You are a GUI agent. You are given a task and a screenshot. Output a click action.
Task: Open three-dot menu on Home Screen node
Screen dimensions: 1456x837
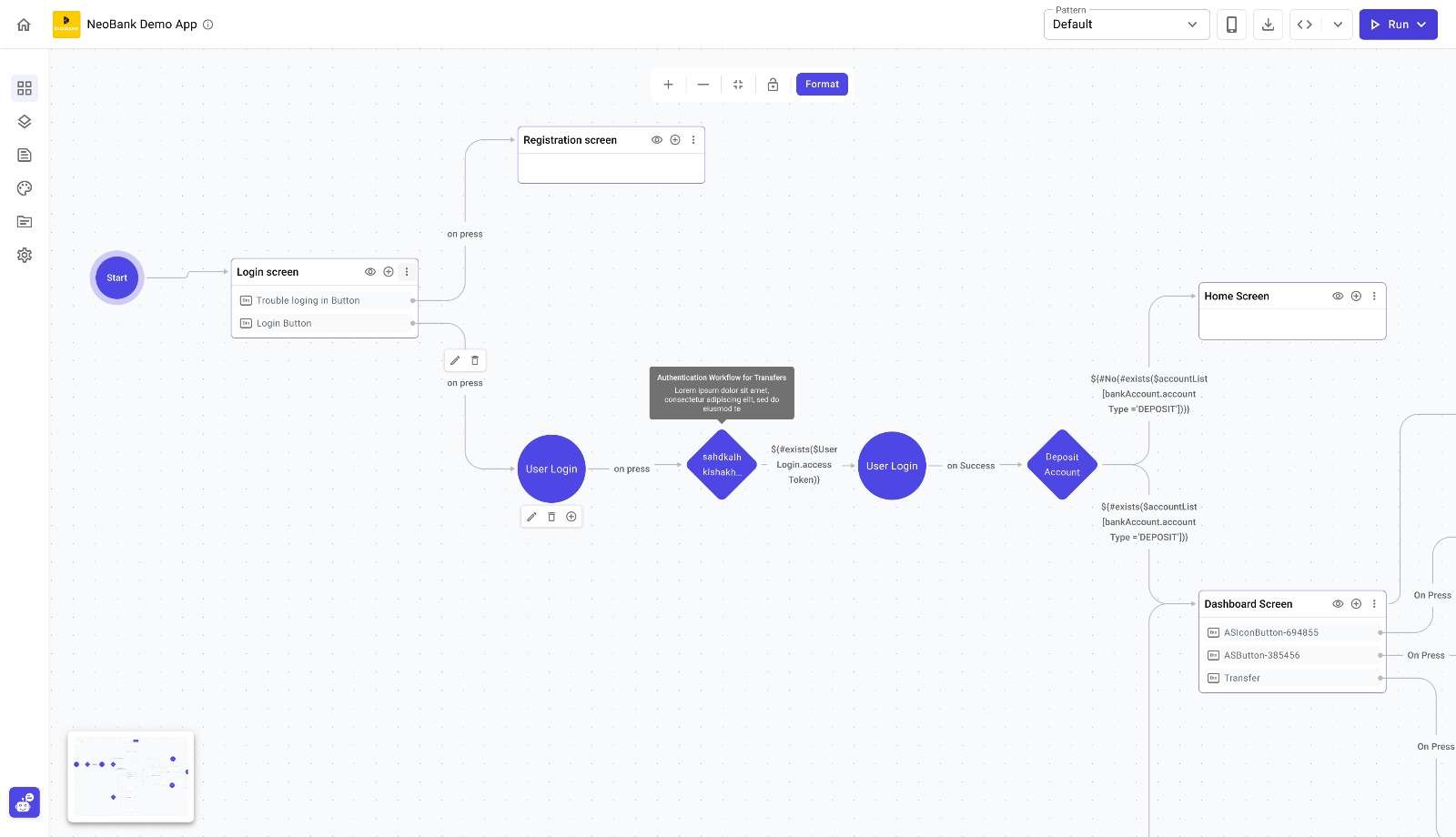coord(1374,297)
